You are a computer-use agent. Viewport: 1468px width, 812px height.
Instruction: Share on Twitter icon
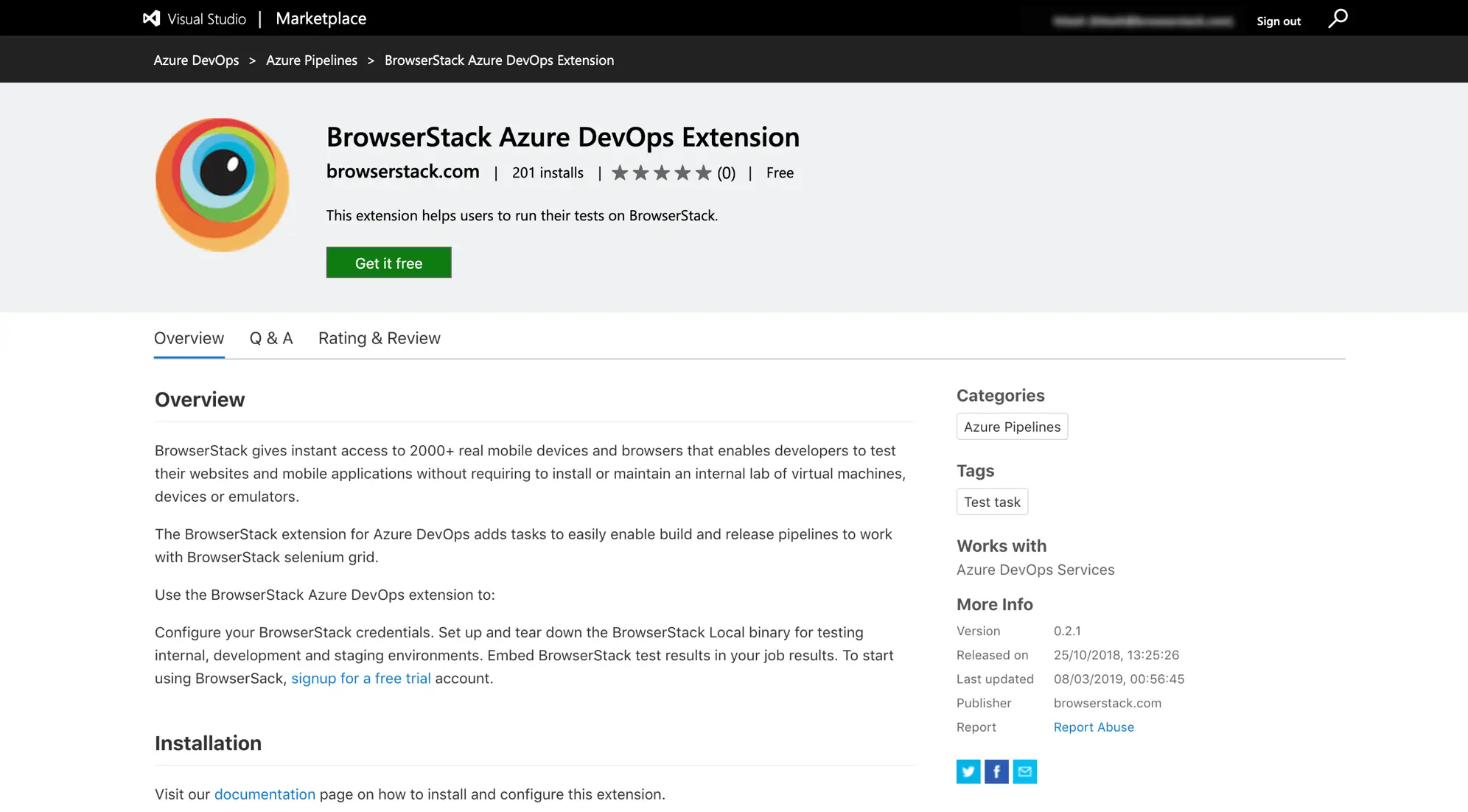click(968, 771)
